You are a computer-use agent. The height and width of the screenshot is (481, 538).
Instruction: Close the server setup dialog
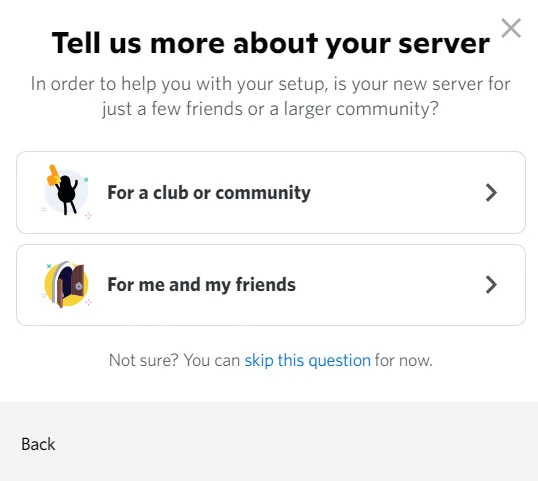click(511, 28)
